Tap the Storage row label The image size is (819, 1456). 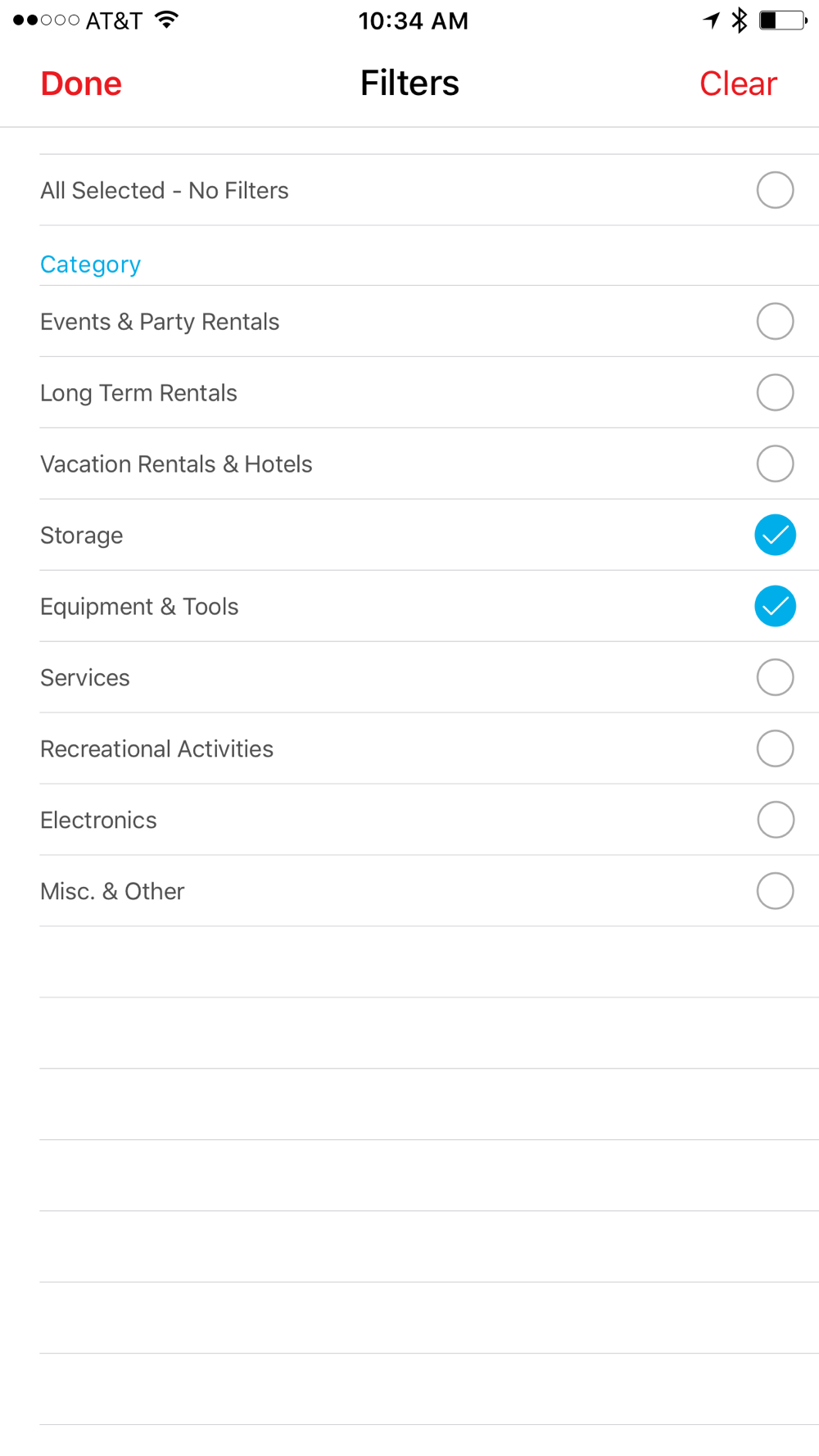coord(82,536)
